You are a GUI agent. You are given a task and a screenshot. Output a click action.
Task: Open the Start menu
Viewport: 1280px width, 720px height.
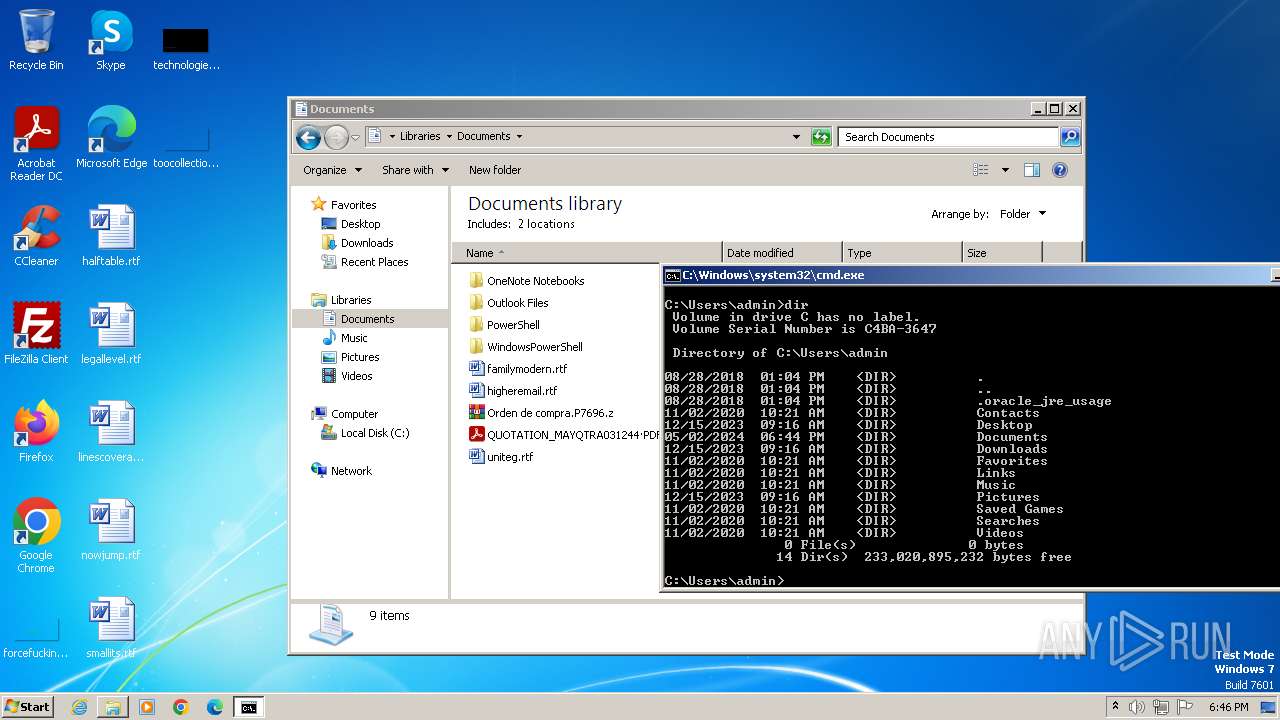pos(27,707)
